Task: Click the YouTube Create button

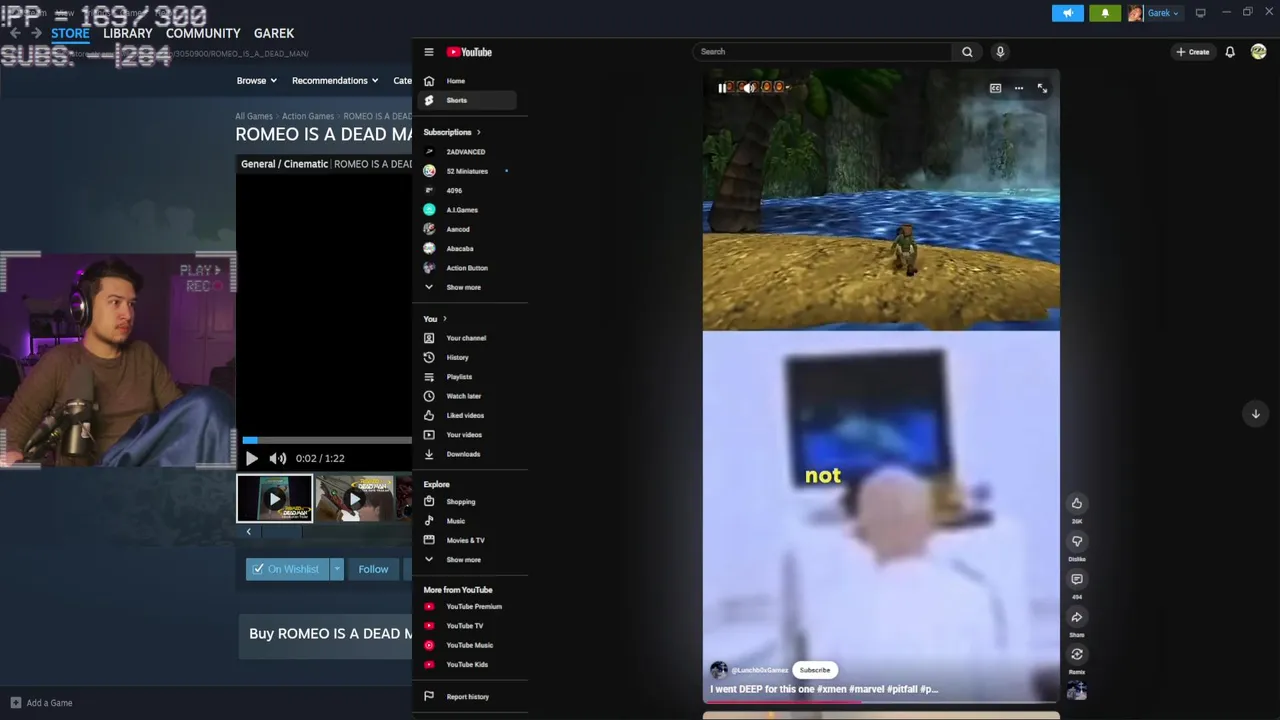Action: click(x=1193, y=52)
